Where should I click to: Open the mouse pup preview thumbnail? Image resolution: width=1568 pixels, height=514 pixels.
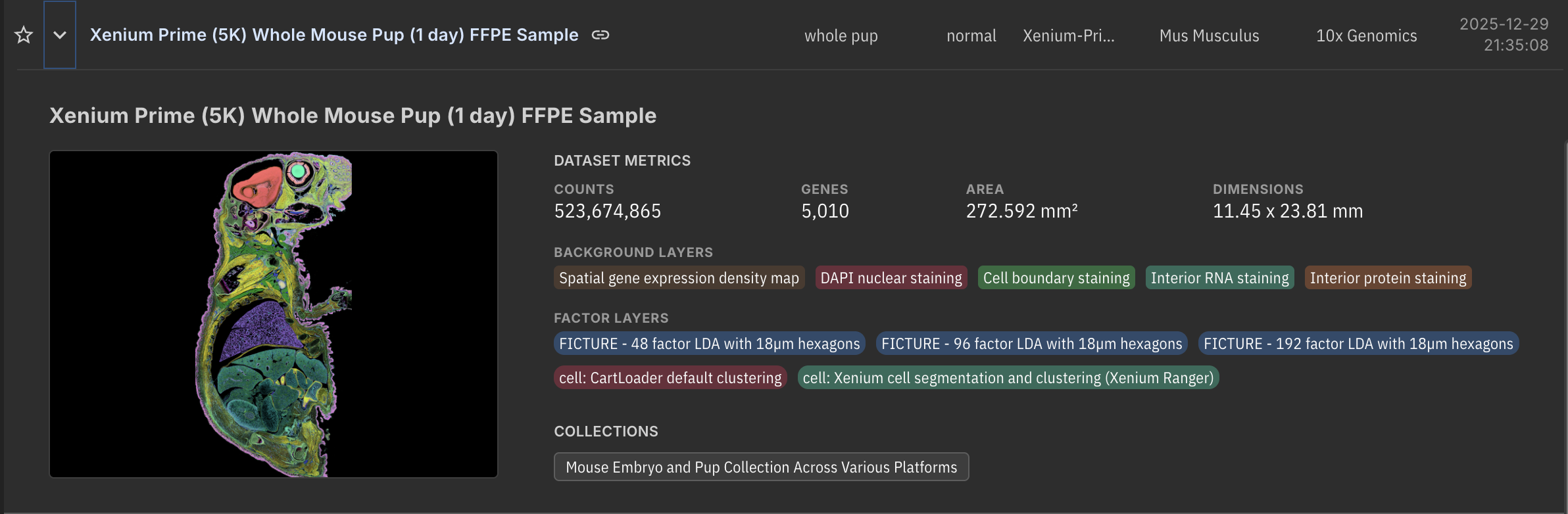[x=274, y=314]
